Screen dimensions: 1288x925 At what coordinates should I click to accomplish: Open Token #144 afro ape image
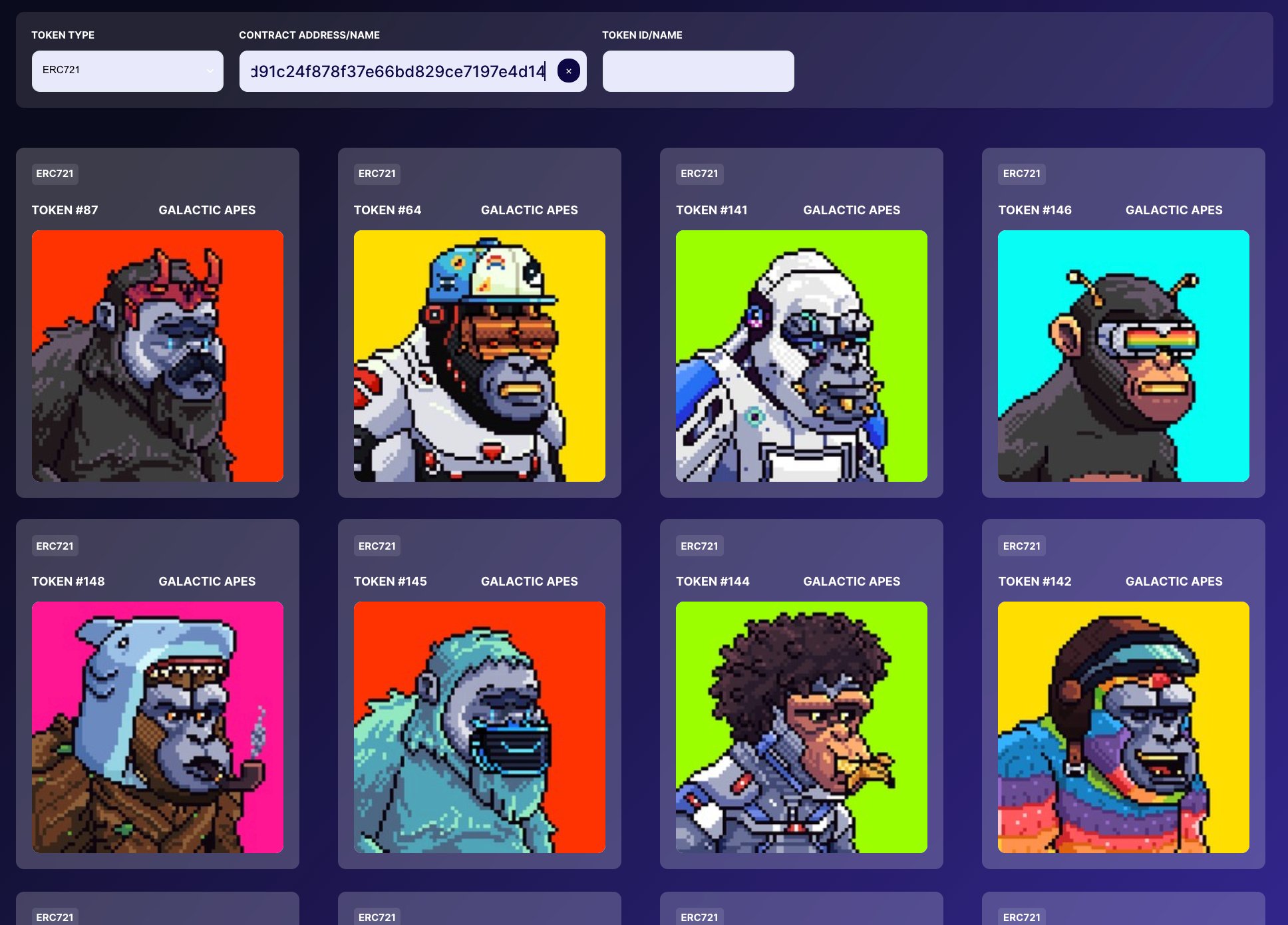pyautogui.click(x=802, y=727)
